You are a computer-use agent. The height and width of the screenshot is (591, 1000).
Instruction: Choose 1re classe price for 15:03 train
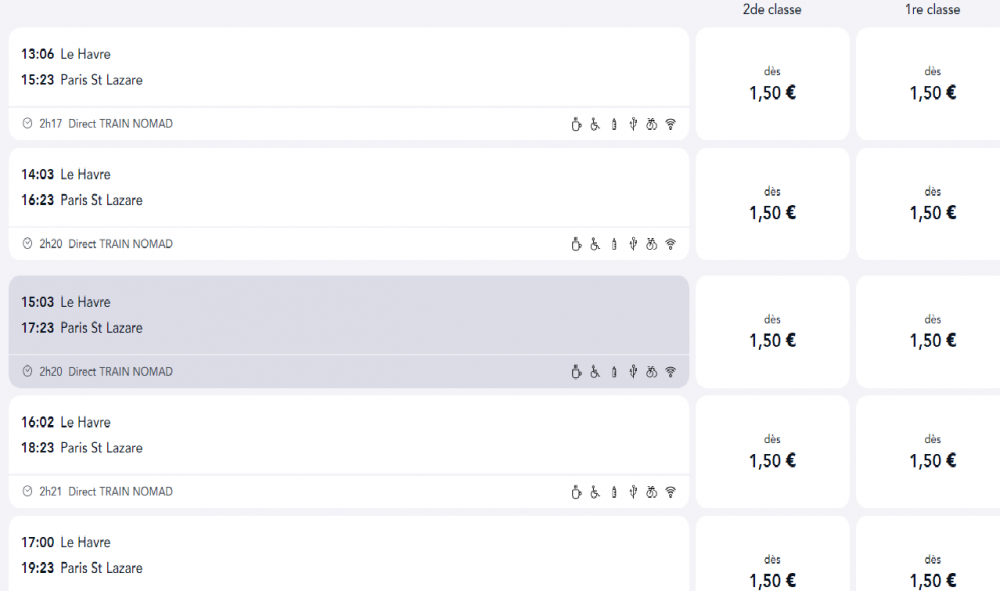(930, 332)
